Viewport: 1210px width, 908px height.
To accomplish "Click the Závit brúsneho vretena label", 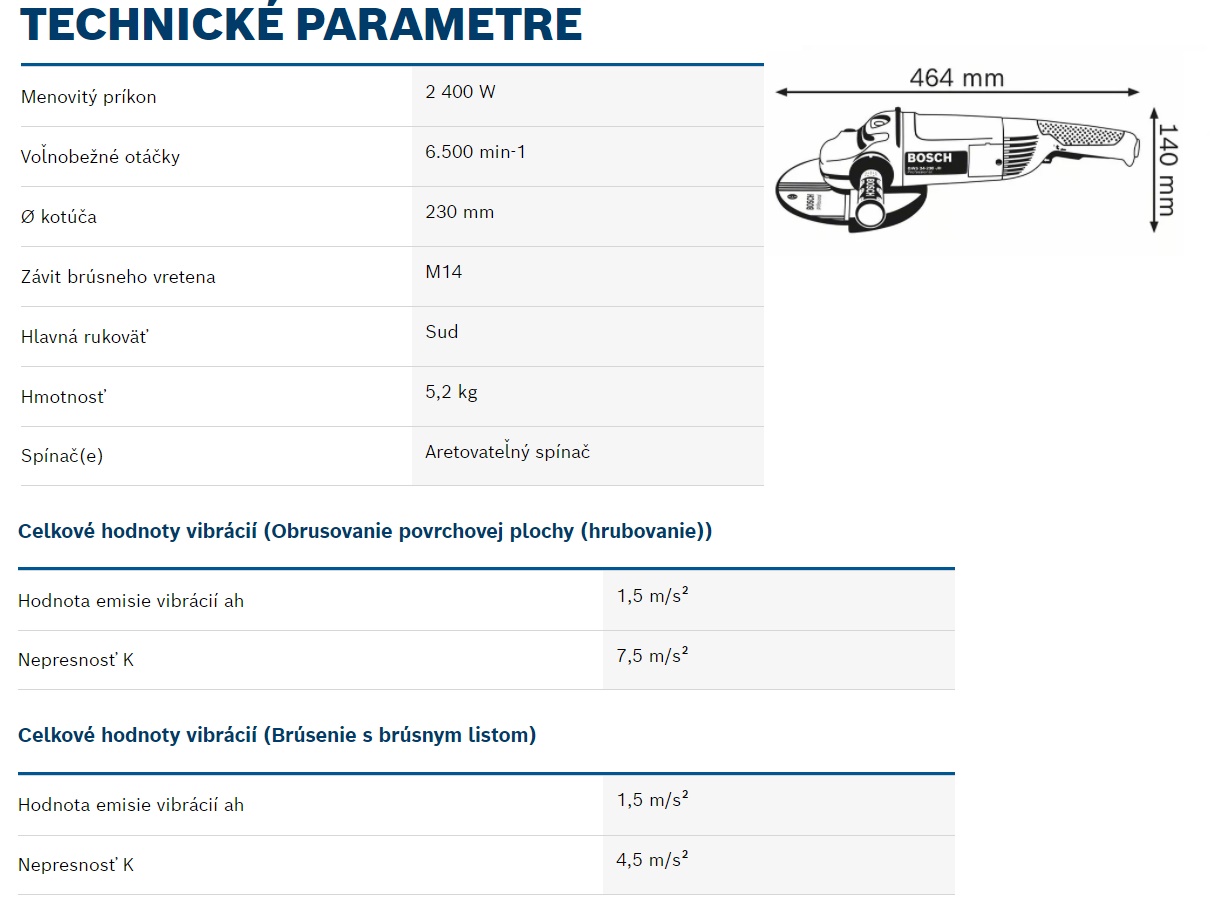I will click(x=118, y=277).
